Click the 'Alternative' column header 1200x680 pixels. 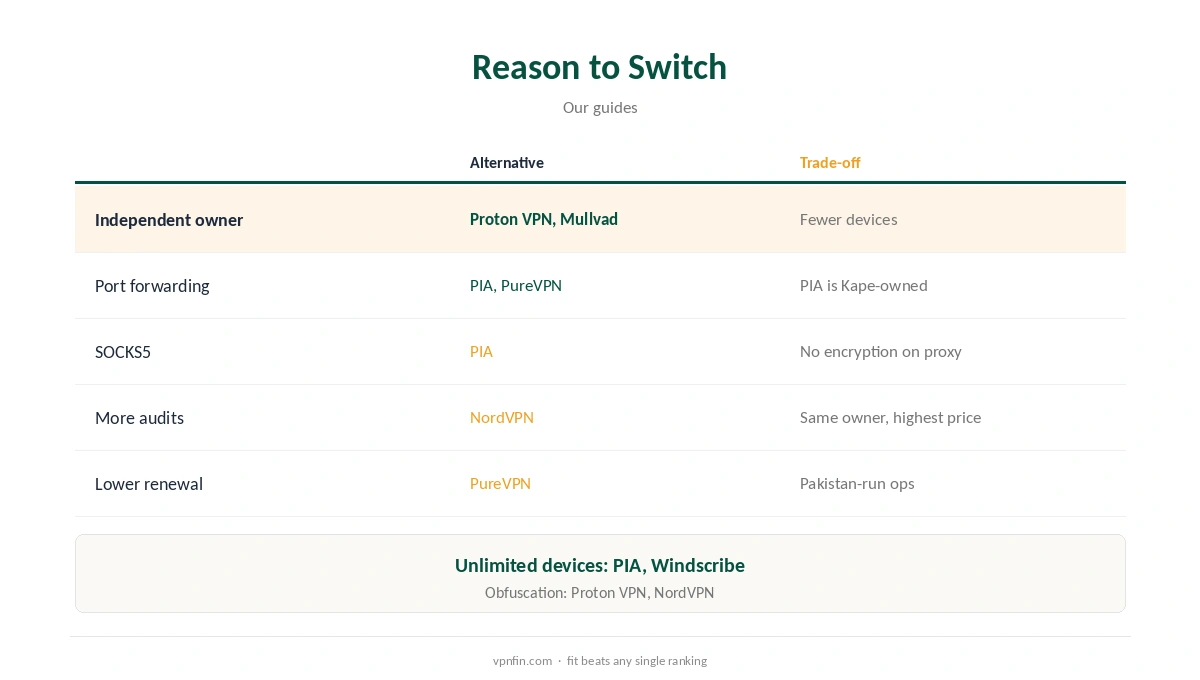pos(507,163)
